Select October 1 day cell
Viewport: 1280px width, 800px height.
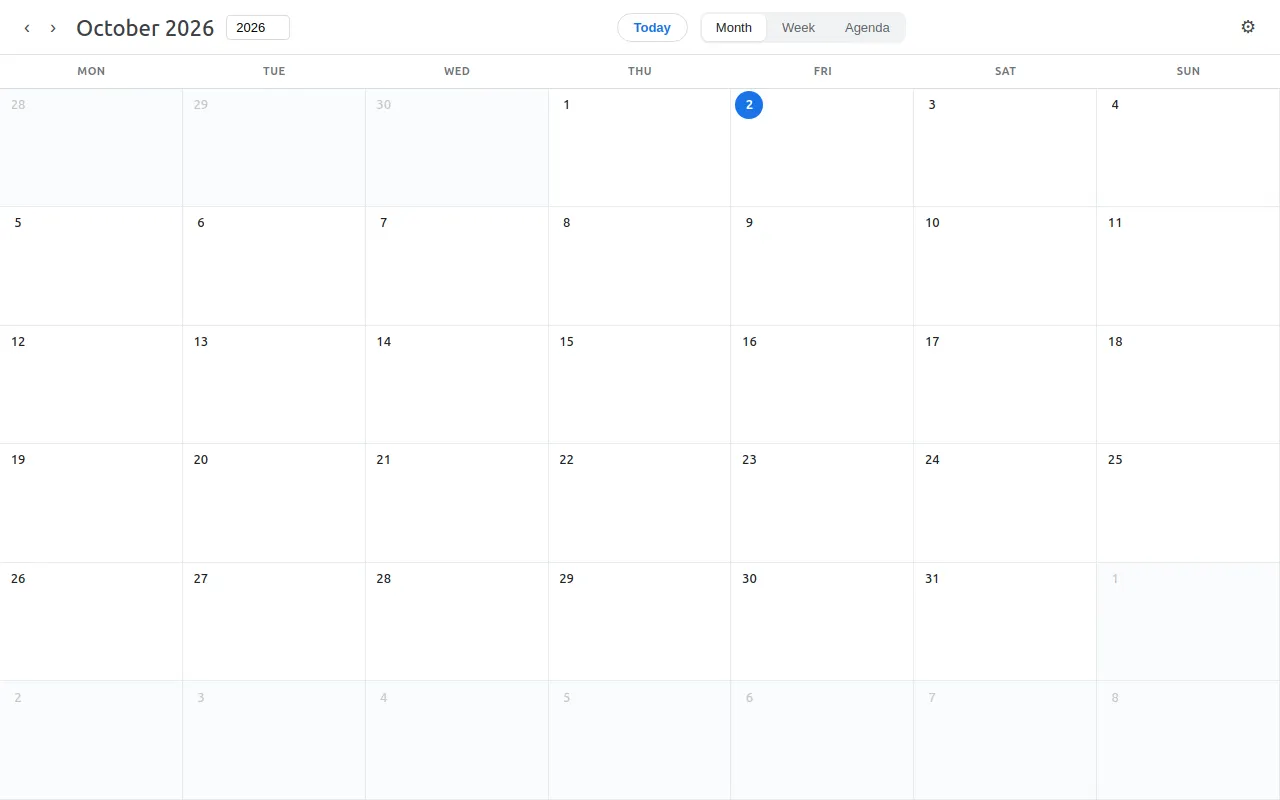click(640, 148)
